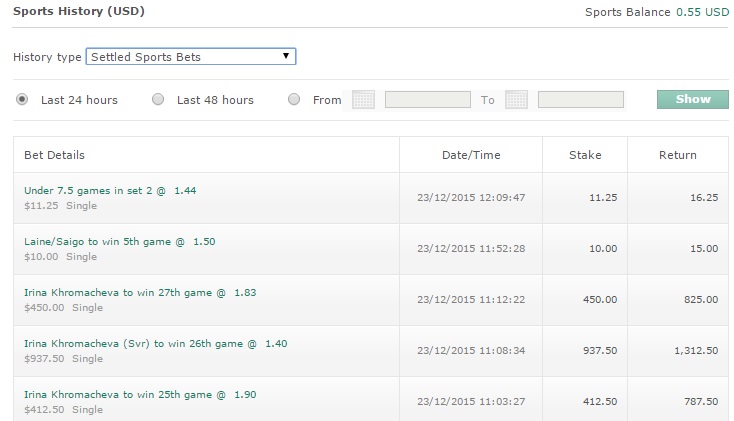Click the $450.00 Single bet type text
Viewport: 734px width, 421px height.
[64, 308]
